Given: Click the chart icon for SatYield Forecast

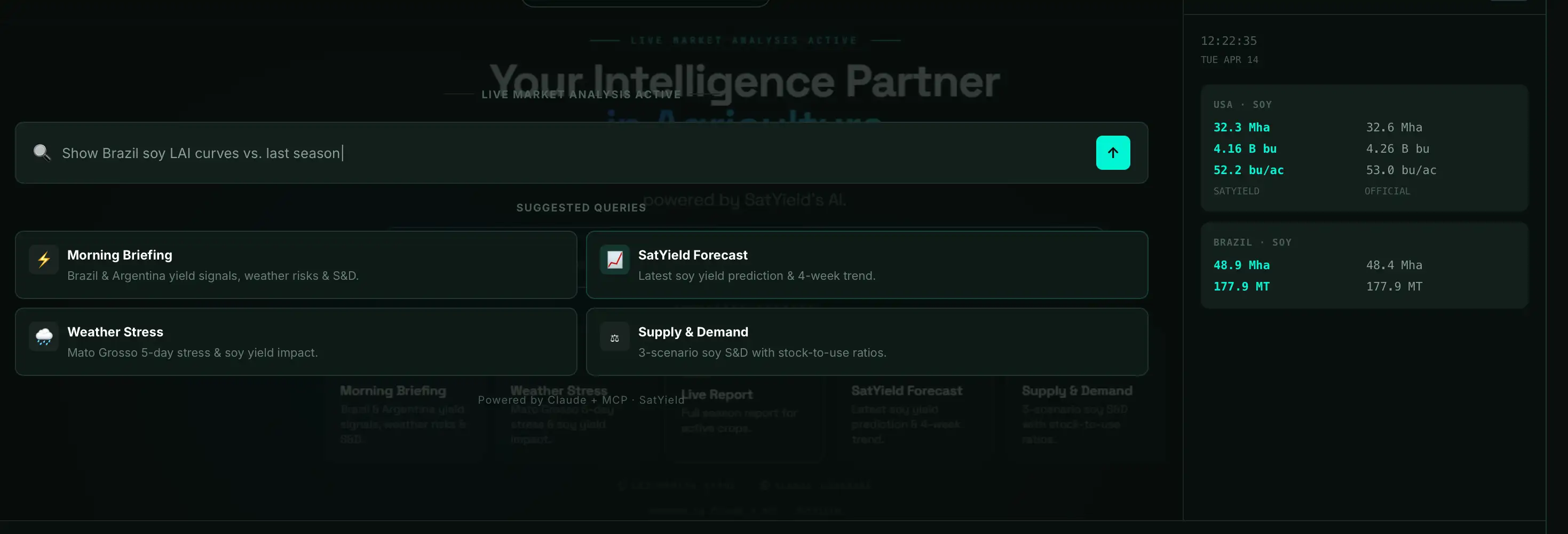Looking at the screenshot, I should coord(615,260).
